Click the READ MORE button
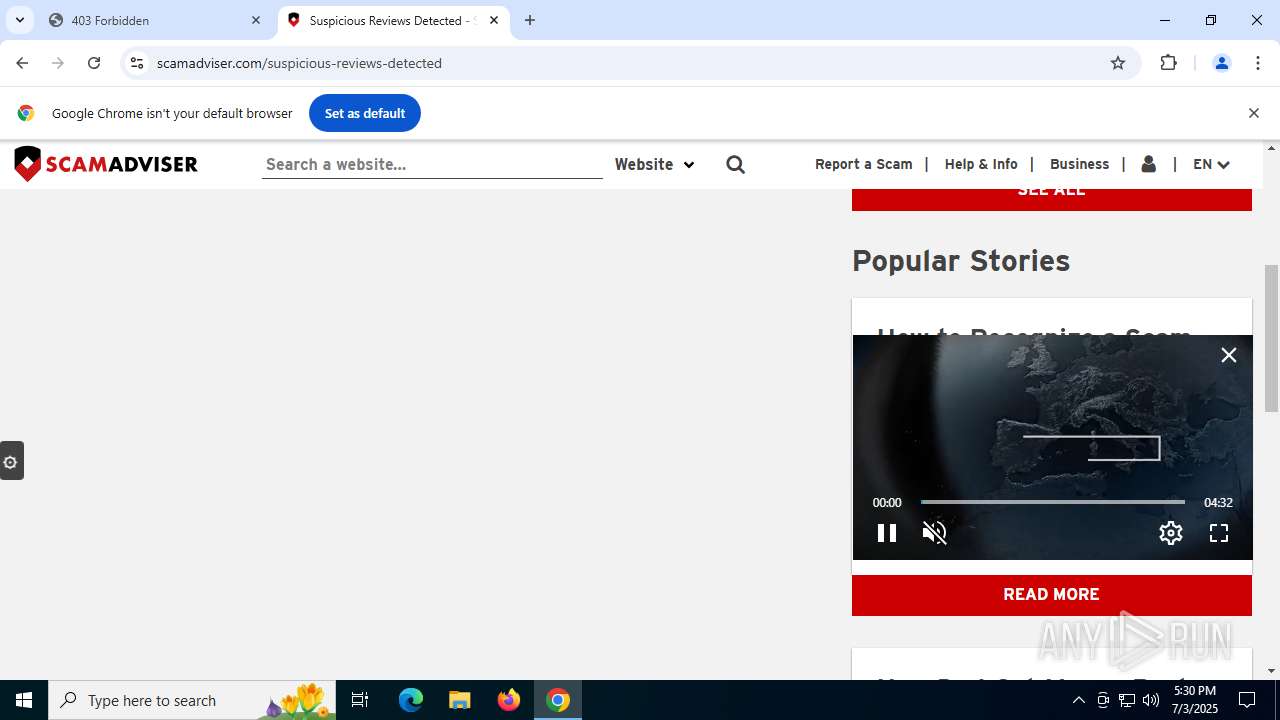Image resolution: width=1280 pixels, height=720 pixels. tap(1051, 595)
